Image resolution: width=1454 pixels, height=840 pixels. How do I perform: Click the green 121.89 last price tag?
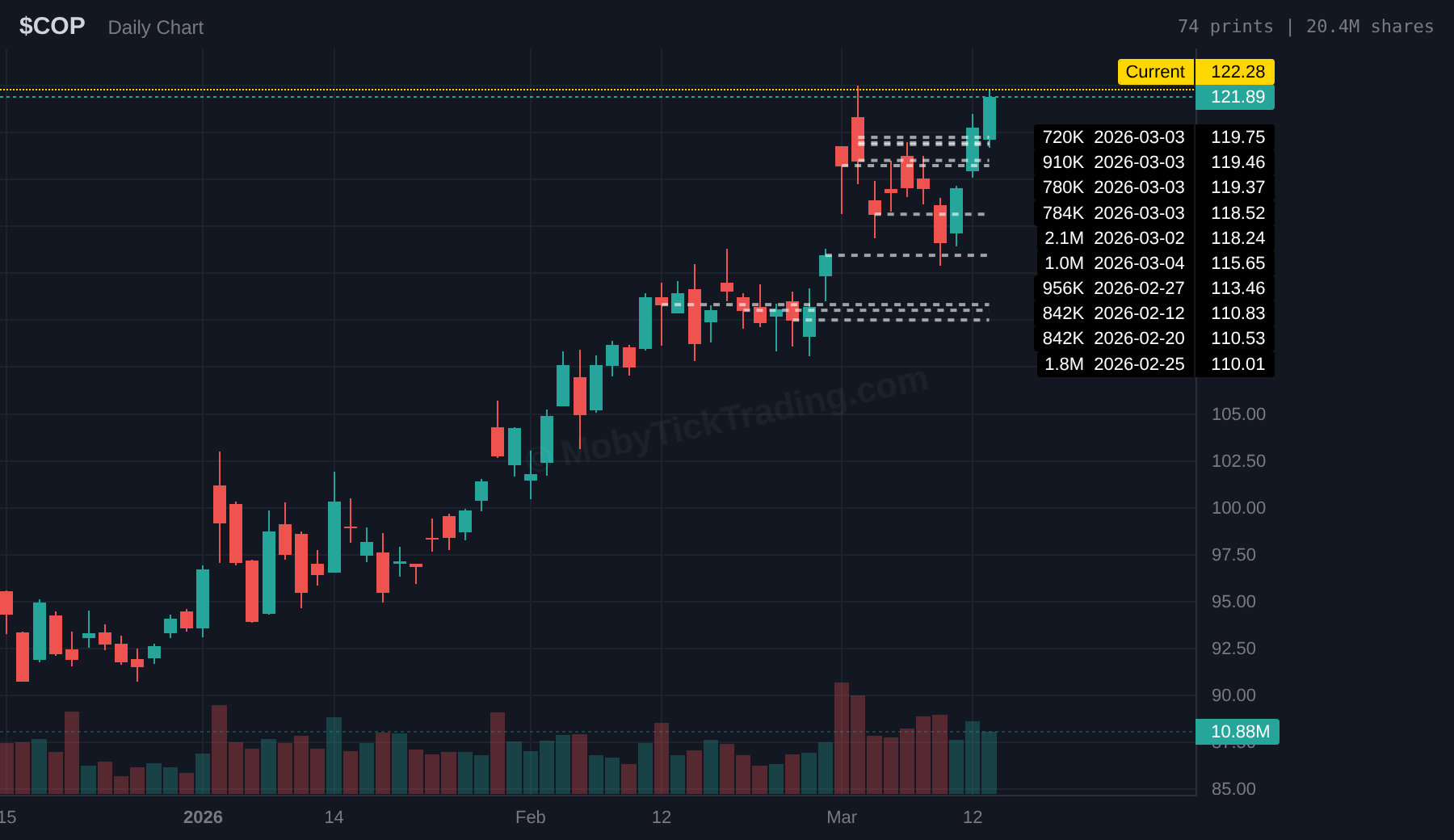tap(1236, 97)
